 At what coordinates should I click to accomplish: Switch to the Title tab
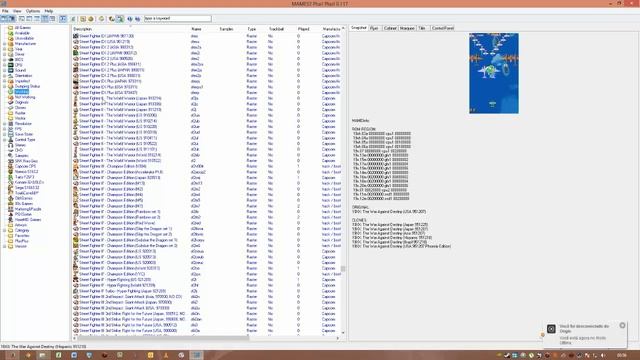[422, 28]
